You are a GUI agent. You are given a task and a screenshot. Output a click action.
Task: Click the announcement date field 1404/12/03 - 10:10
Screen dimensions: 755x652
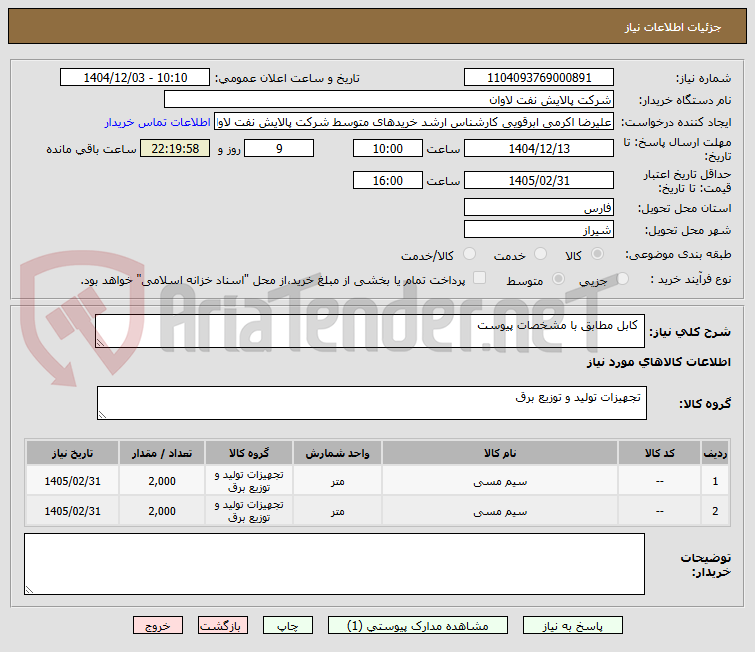tap(135, 78)
